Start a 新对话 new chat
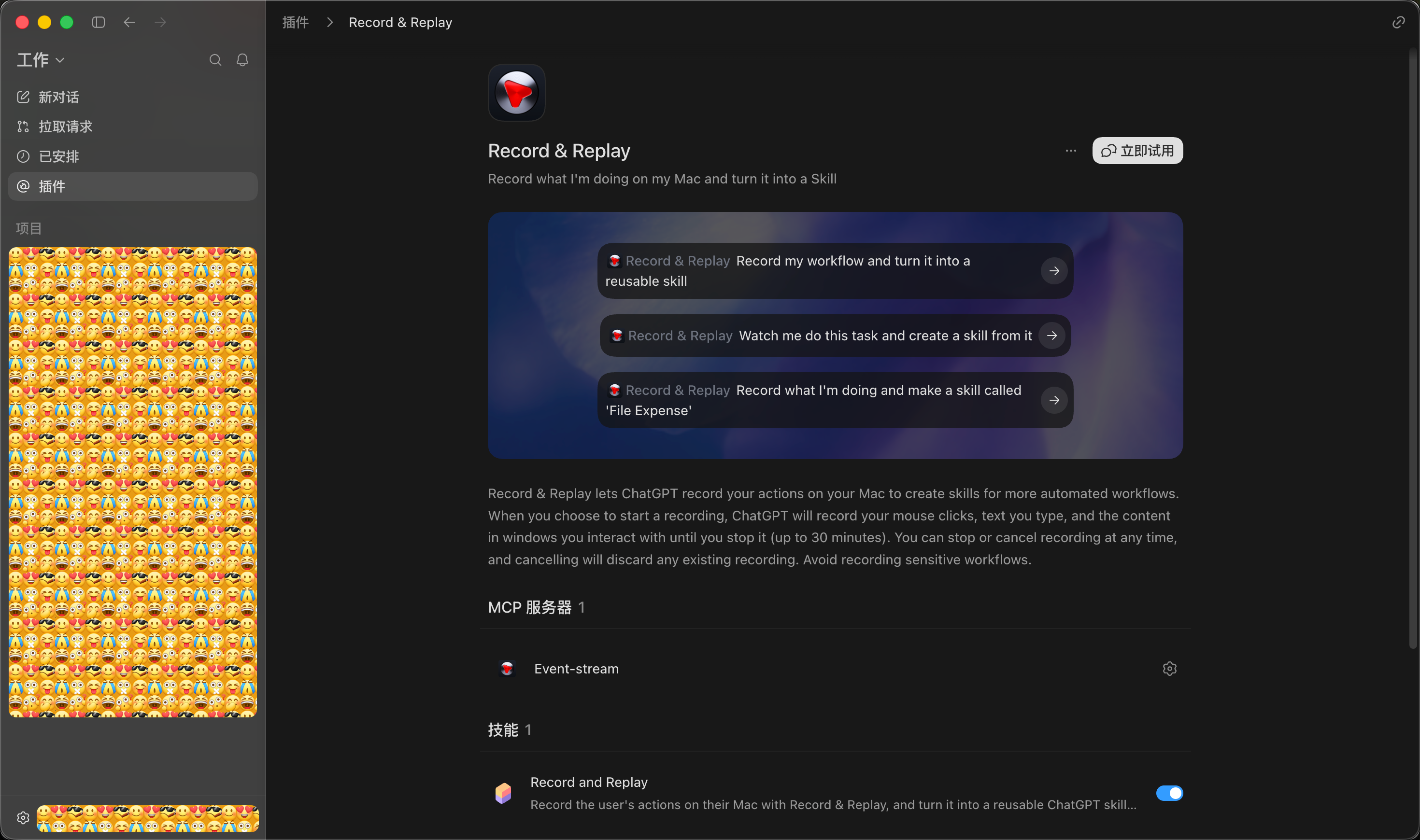 pos(132,98)
